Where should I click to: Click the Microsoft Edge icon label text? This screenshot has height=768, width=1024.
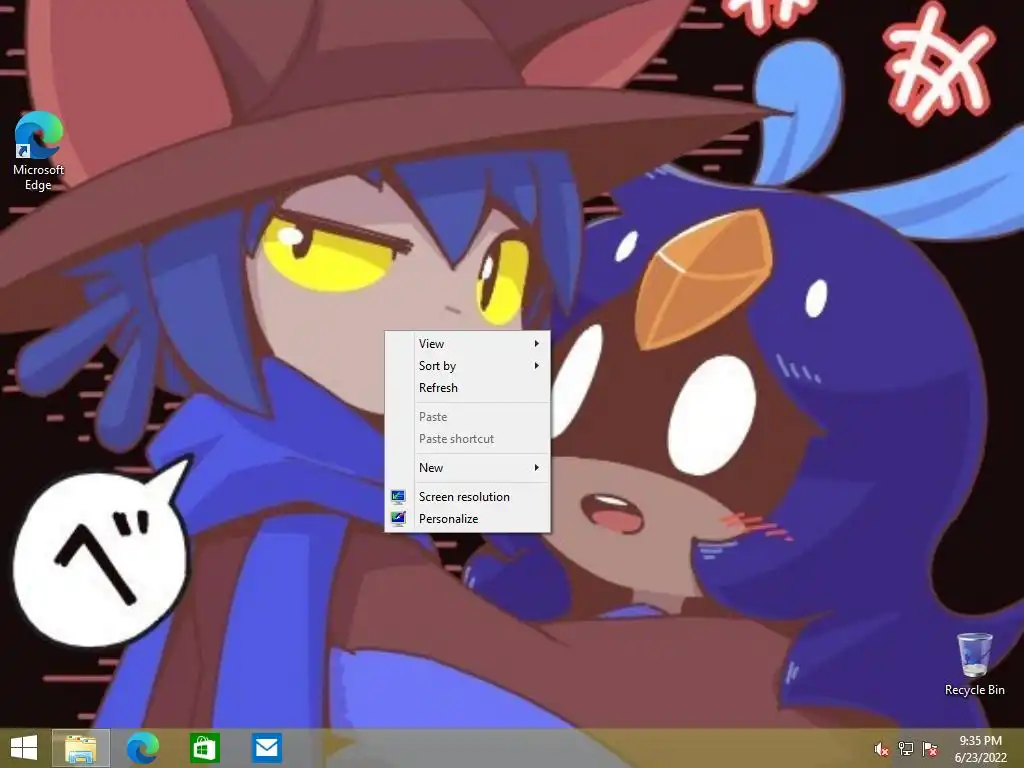coord(39,177)
